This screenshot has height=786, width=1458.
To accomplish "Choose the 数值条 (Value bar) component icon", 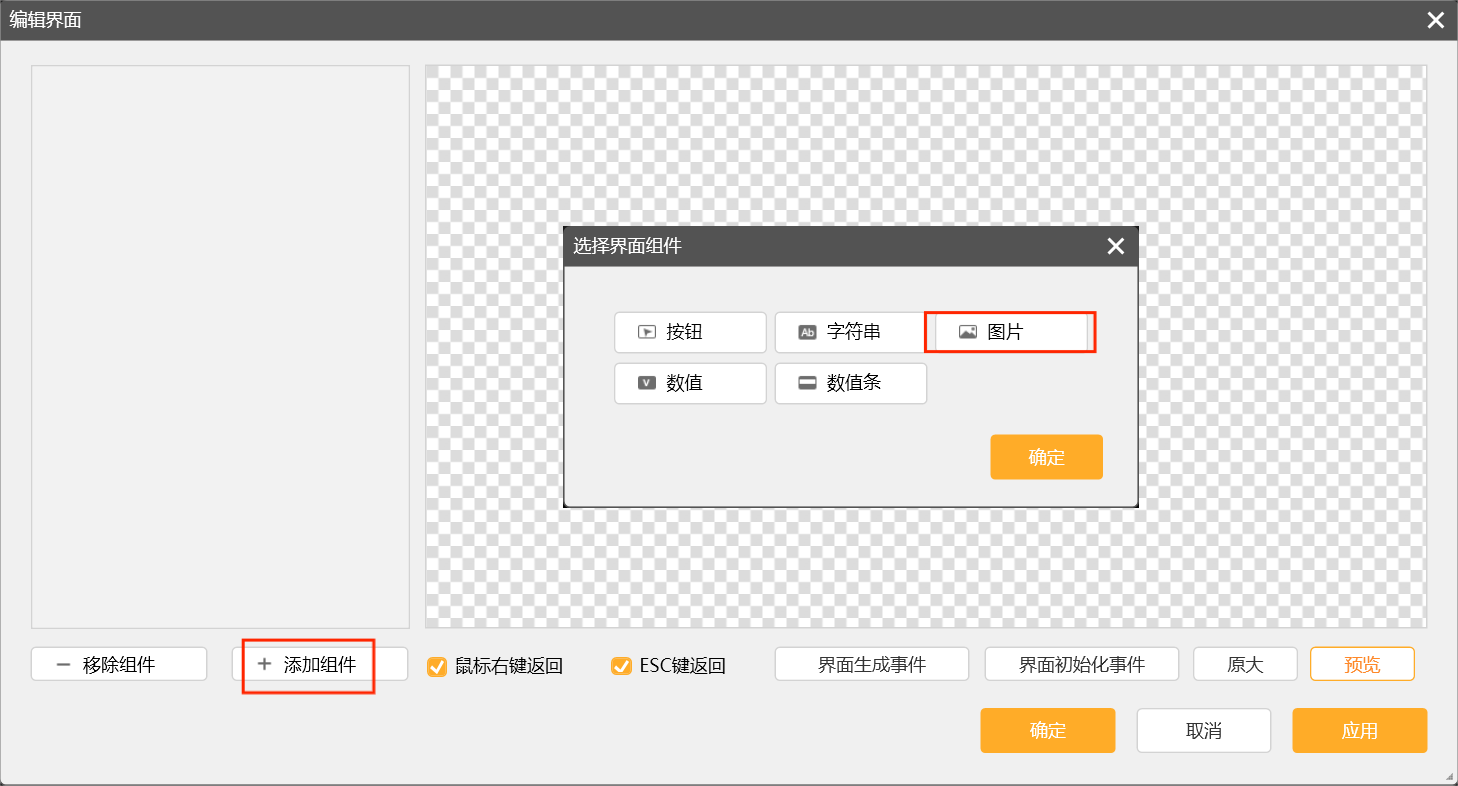I will [807, 383].
